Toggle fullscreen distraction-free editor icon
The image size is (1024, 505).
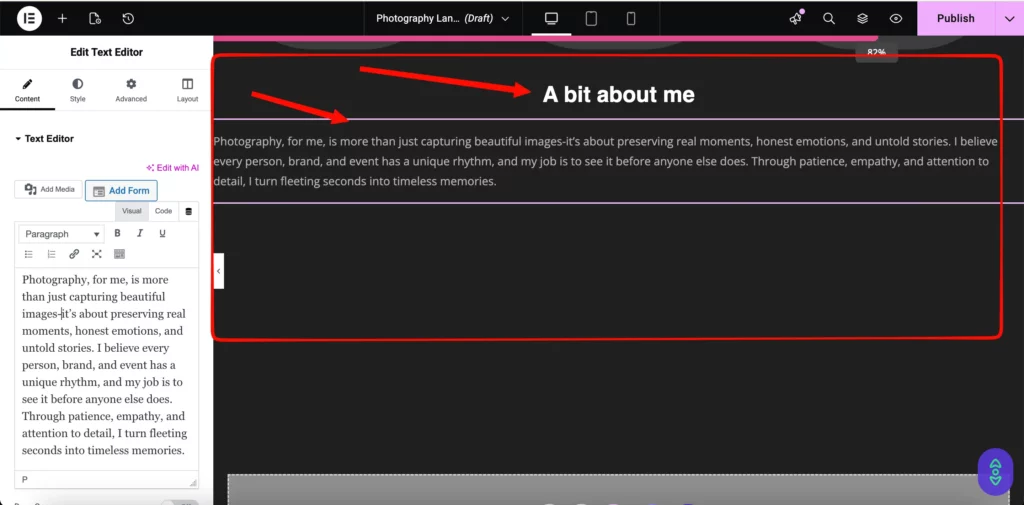click(97, 254)
